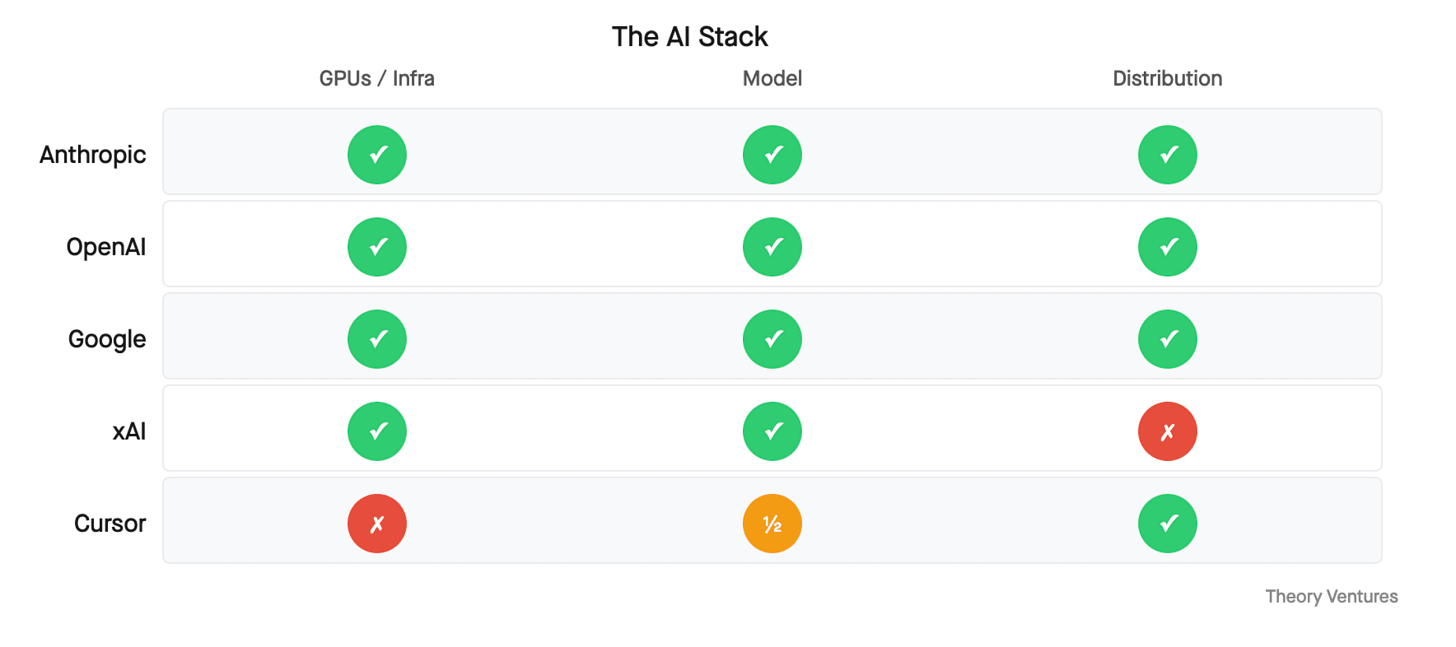
Task: Click Google's Distribution green checkmark
Action: point(1167,339)
